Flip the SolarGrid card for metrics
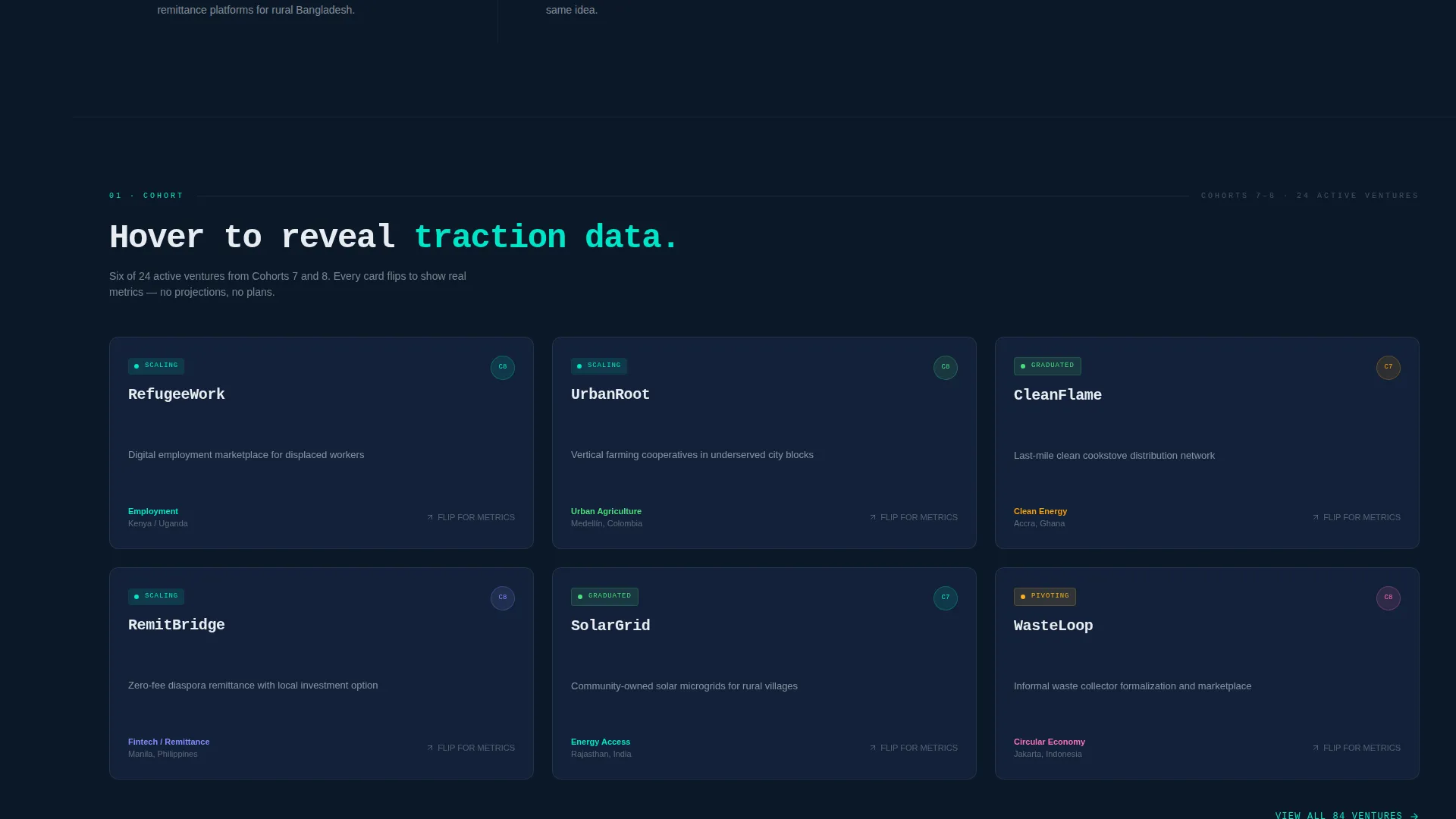The width and height of the screenshot is (1456, 819). pyautogui.click(x=914, y=748)
